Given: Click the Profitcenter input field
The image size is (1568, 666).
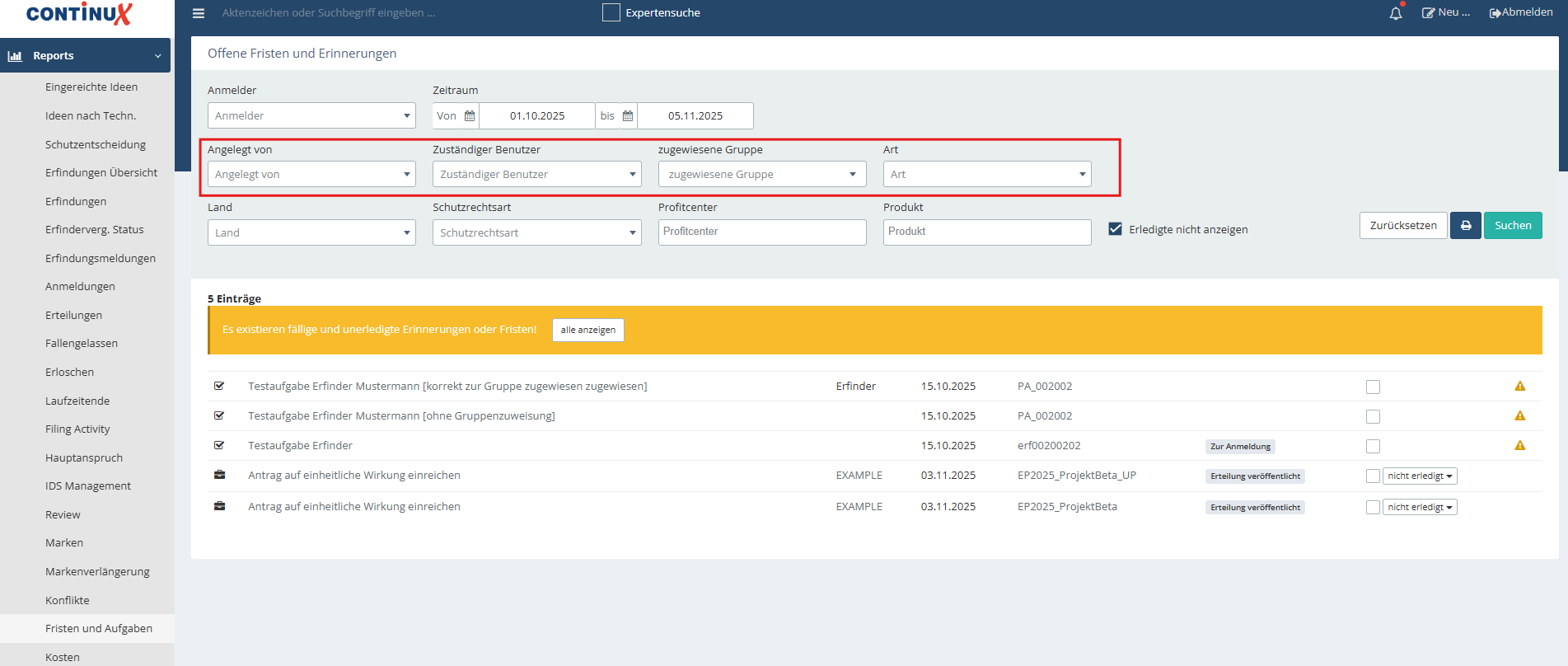Looking at the screenshot, I should [x=761, y=232].
